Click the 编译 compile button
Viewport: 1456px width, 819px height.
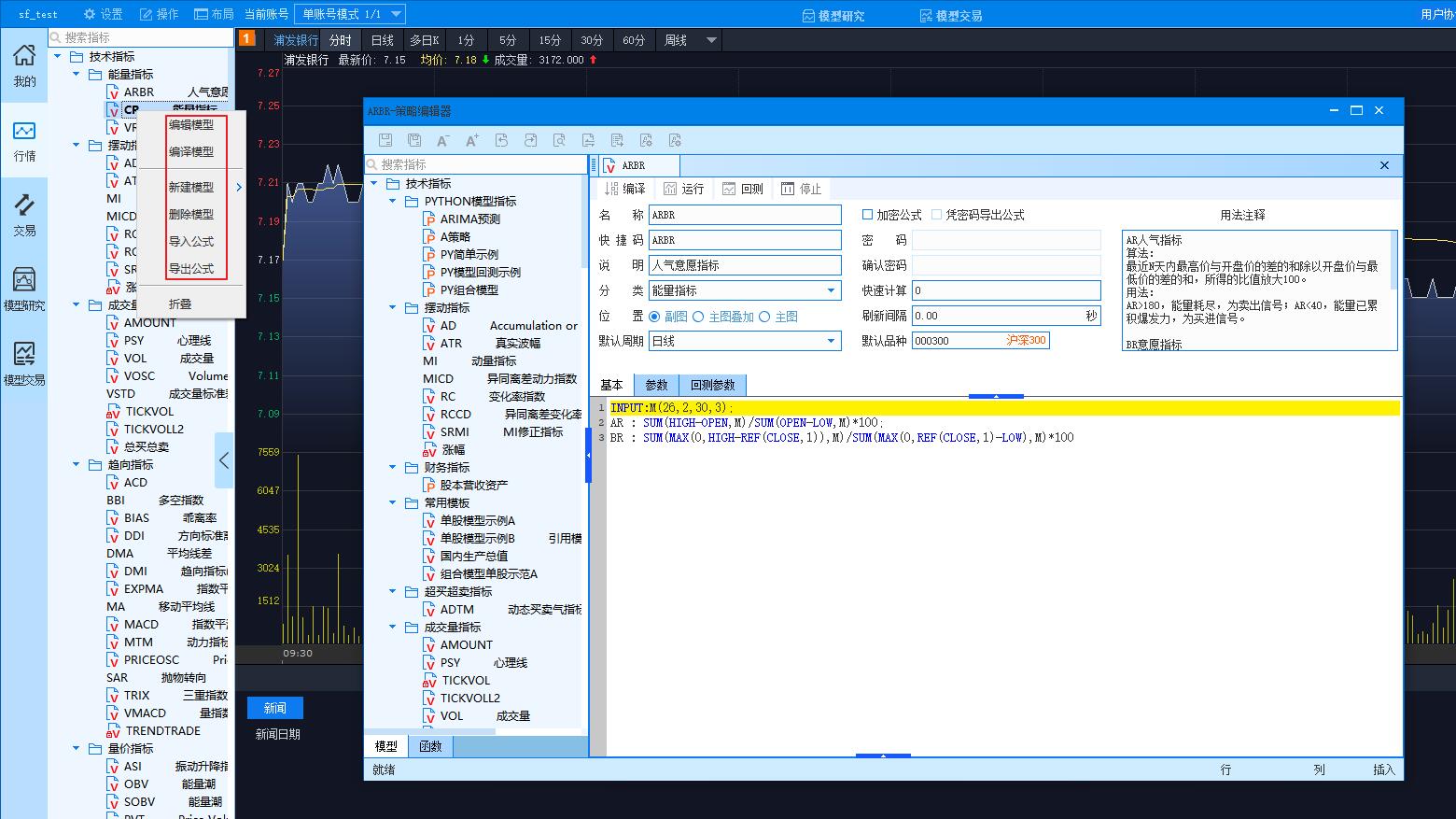click(624, 189)
